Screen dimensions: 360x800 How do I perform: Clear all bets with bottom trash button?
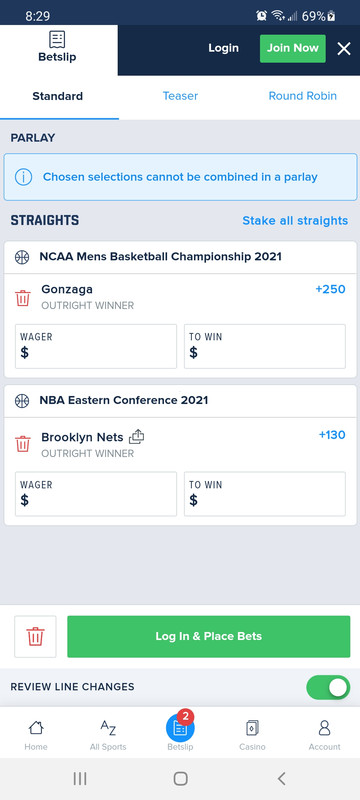(35, 636)
